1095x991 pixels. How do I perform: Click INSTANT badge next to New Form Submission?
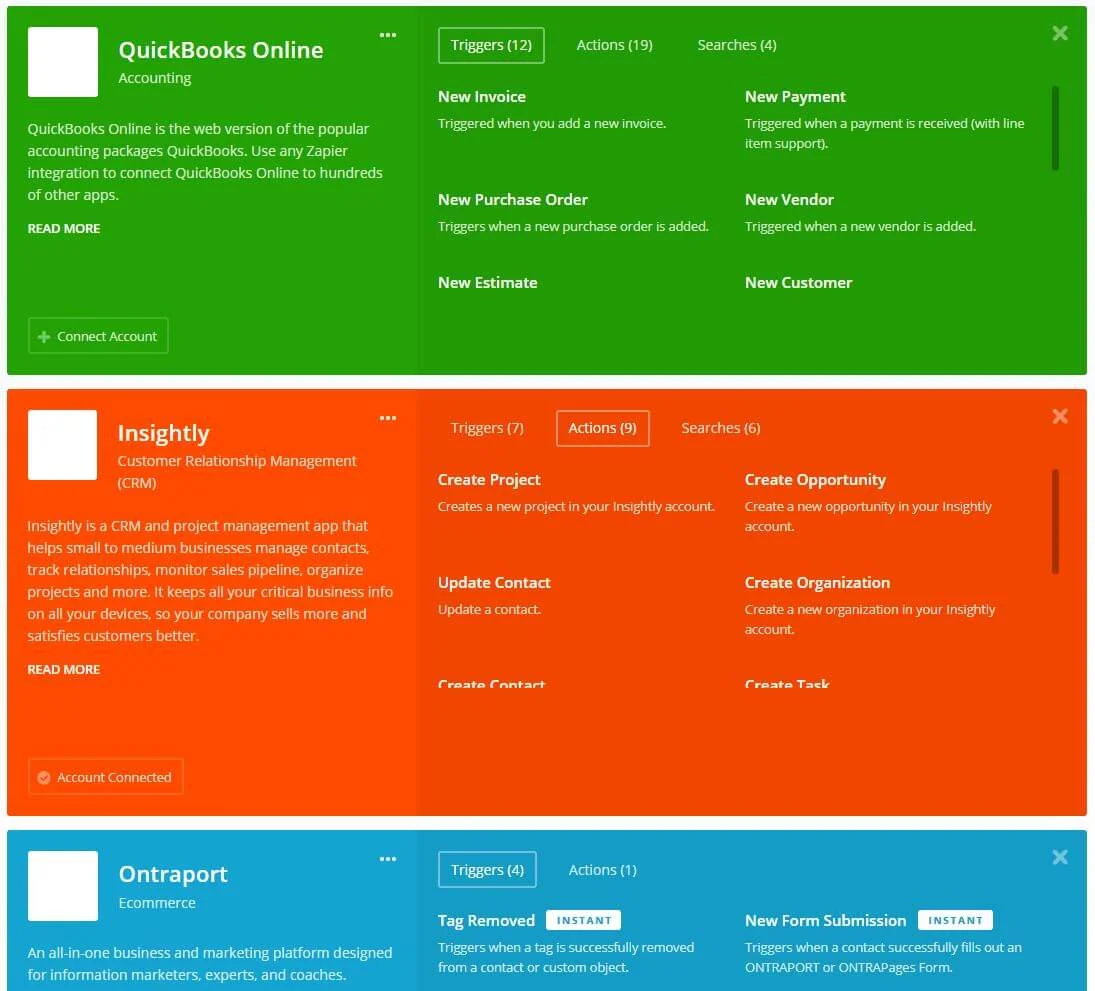click(955, 920)
